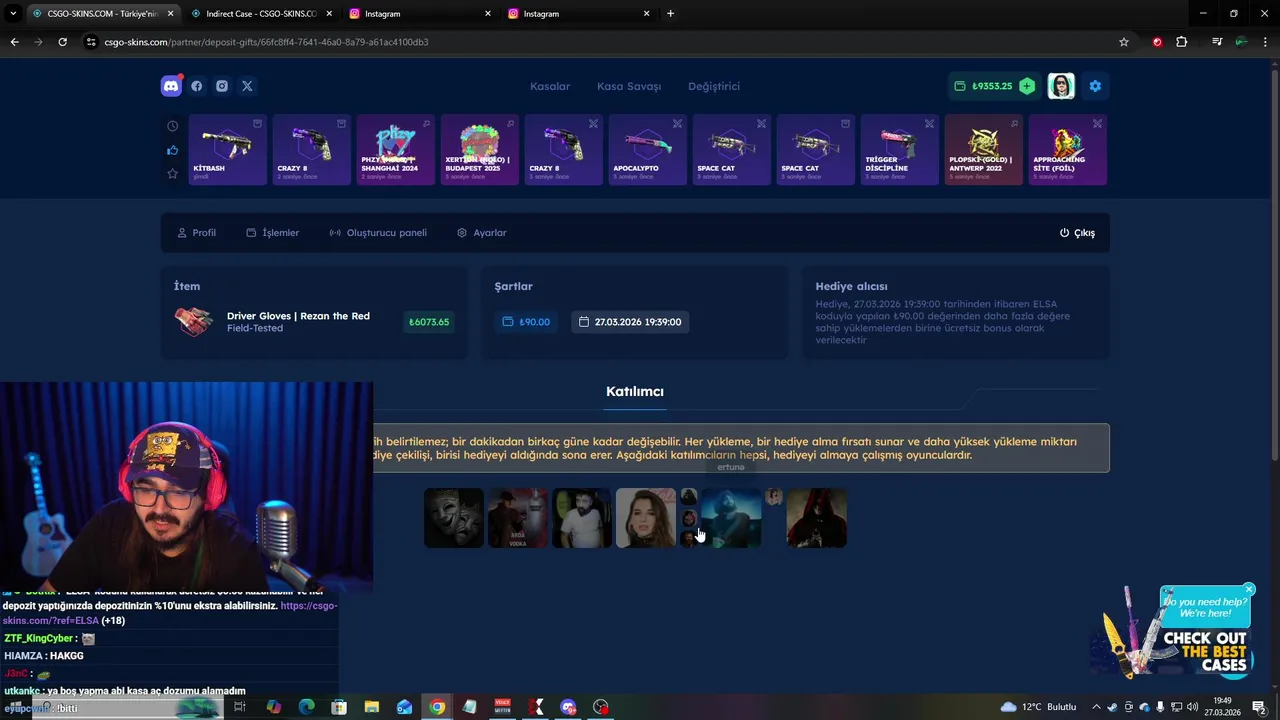Click the ertuna blue-toned participant avatar
The image size is (1280, 720).
click(731, 518)
